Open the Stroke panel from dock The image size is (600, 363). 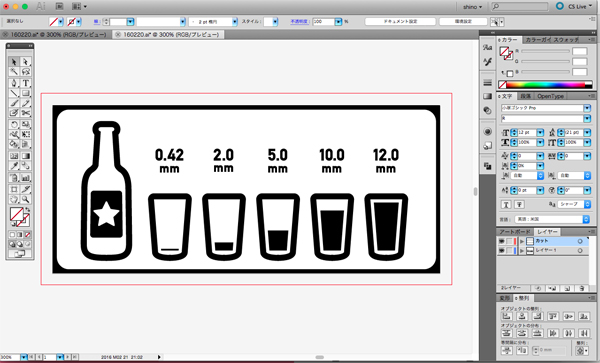pos(488,83)
